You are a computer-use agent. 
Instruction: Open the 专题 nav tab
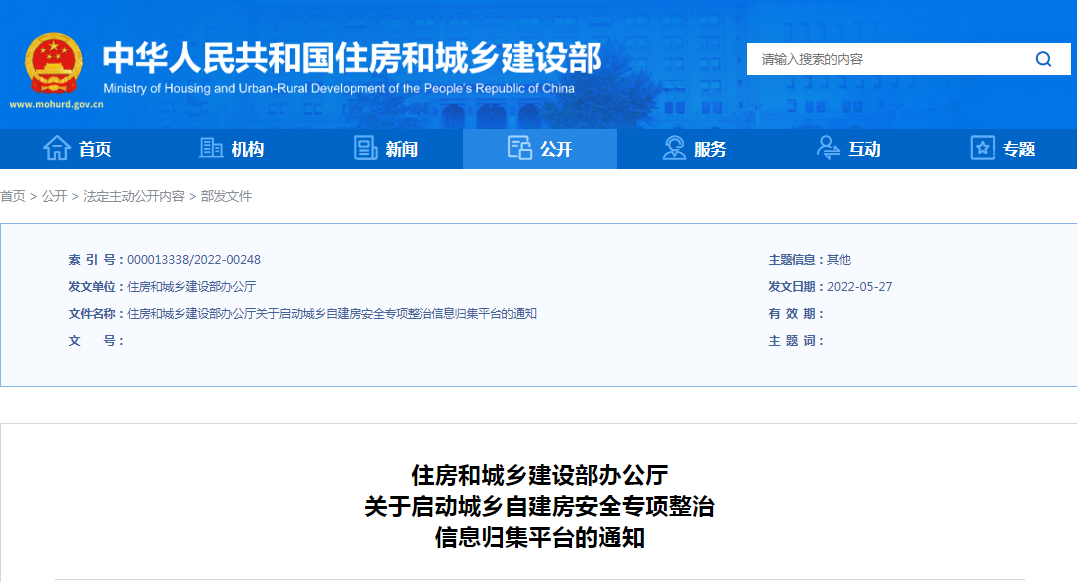pyautogui.click(x=1002, y=148)
